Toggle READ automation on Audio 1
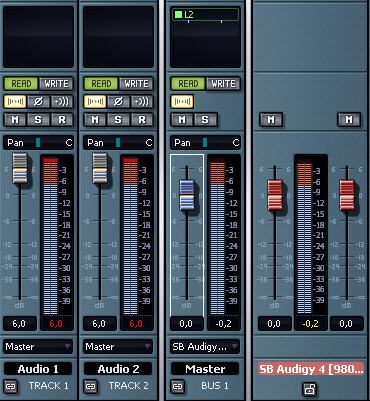The height and width of the screenshot is (401, 370). pyautogui.click(x=21, y=84)
